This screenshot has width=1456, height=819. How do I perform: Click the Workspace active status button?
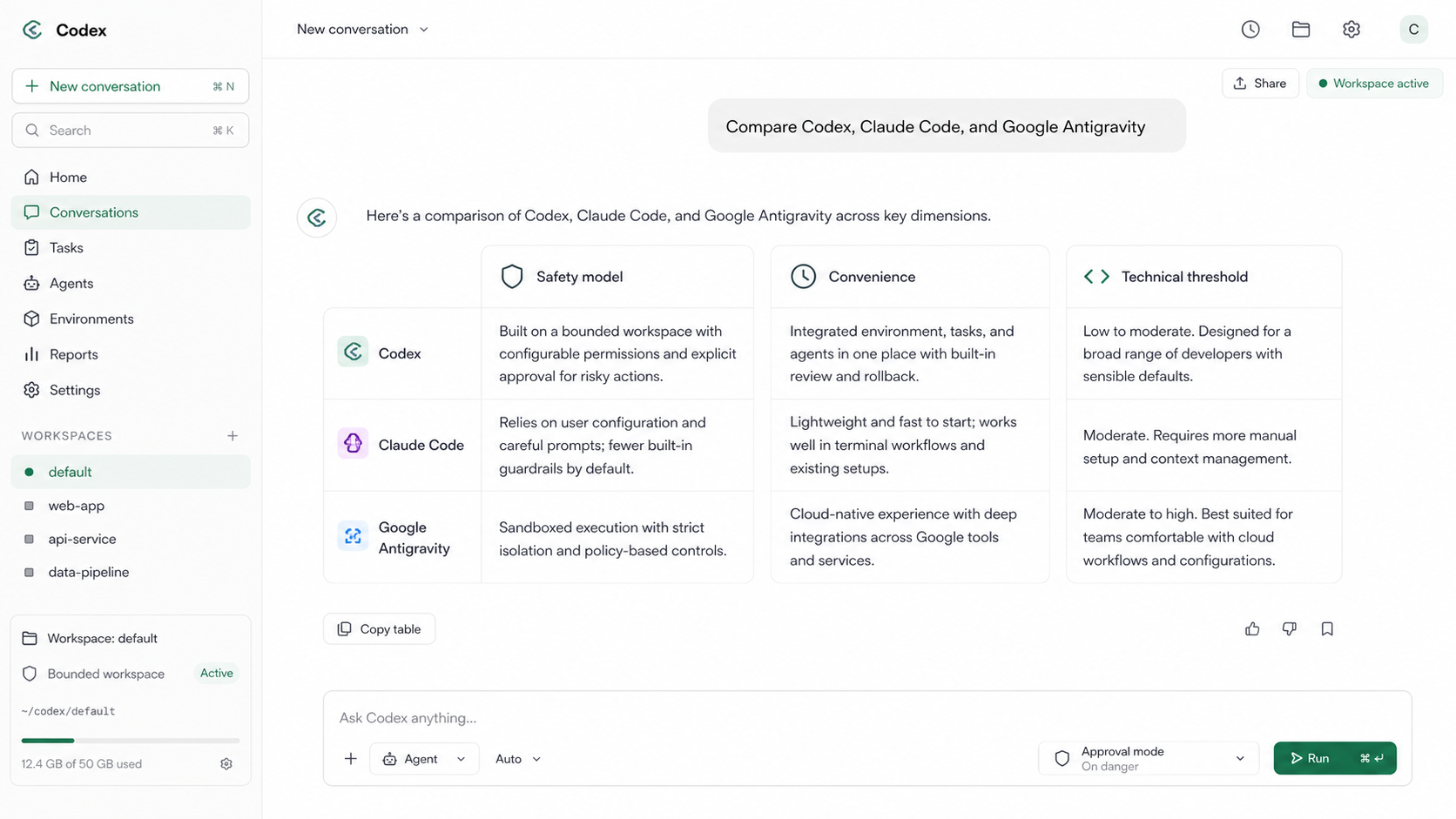coord(1374,84)
